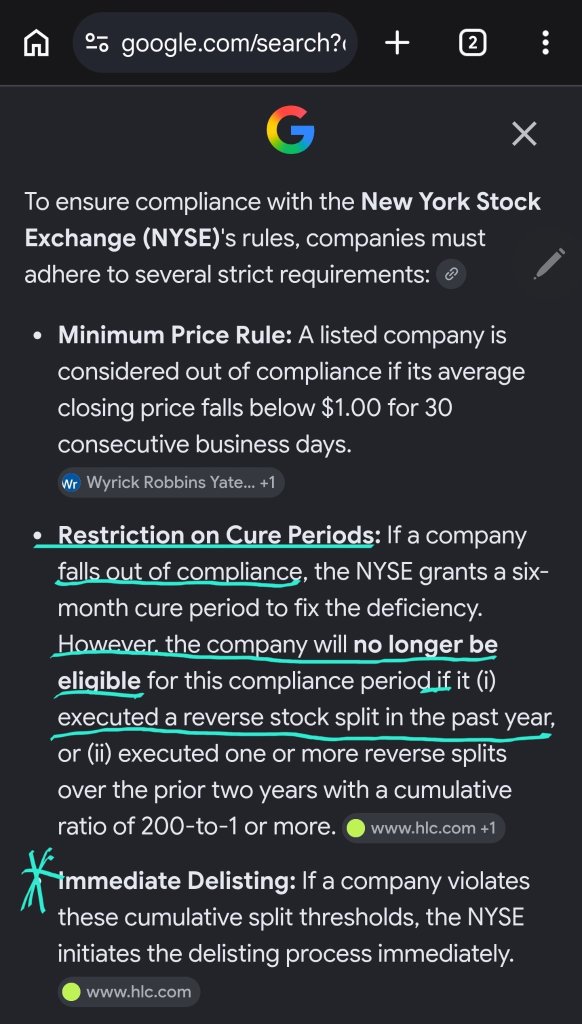
Task: Open the site settings icon in address bar
Action: pyautogui.click(x=97, y=43)
